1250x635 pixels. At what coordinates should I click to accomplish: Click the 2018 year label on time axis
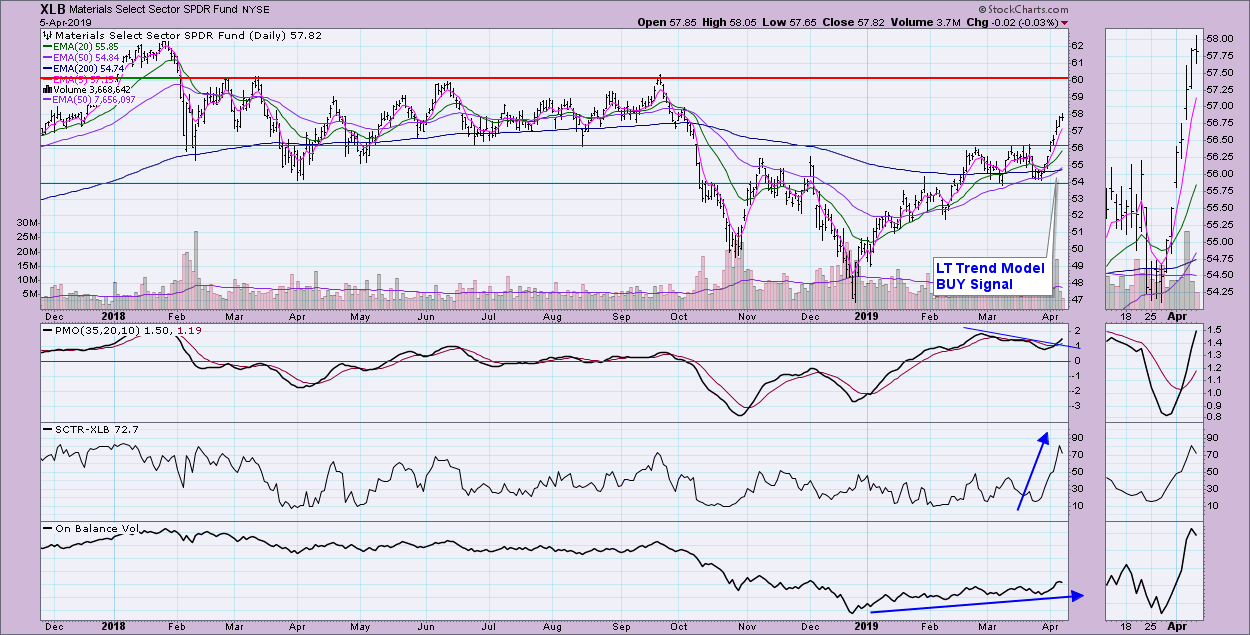(116, 317)
